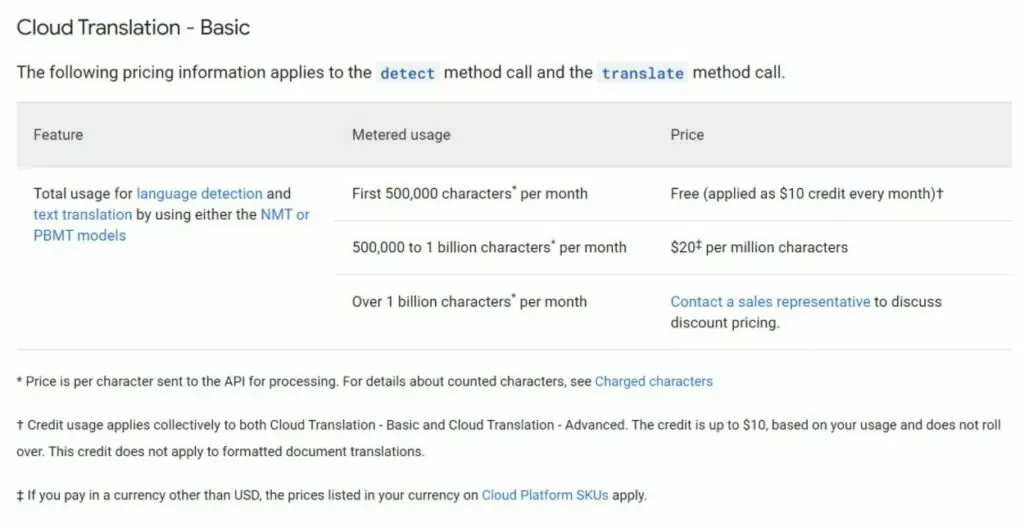Viewport: 1024px width, 528px height.
Task: Click the "500,000 to 1 billion characters" cell
Action: coord(489,247)
